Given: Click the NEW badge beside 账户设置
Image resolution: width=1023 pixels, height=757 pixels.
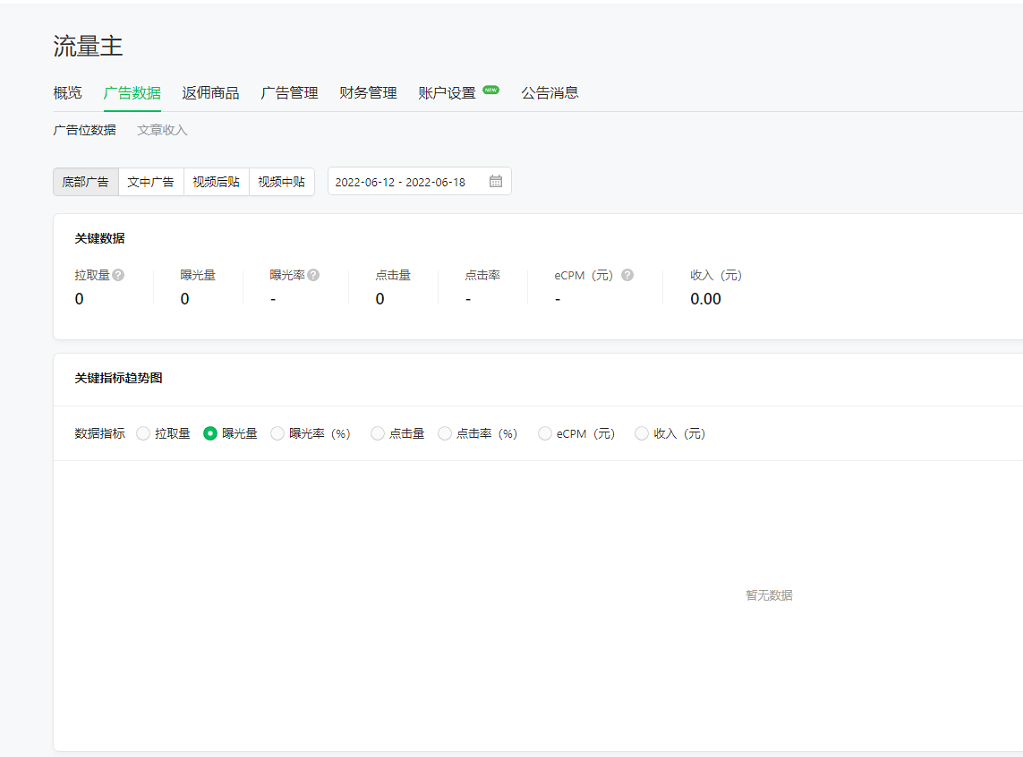Looking at the screenshot, I should 490,90.
